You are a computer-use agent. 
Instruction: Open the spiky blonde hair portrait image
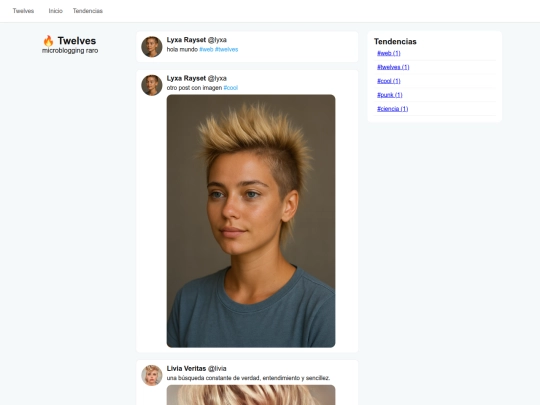pyautogui.click(x=251, y=221)
